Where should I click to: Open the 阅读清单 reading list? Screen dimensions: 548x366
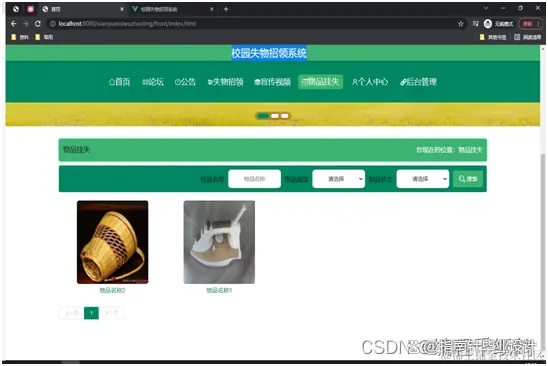click(527, 37)
